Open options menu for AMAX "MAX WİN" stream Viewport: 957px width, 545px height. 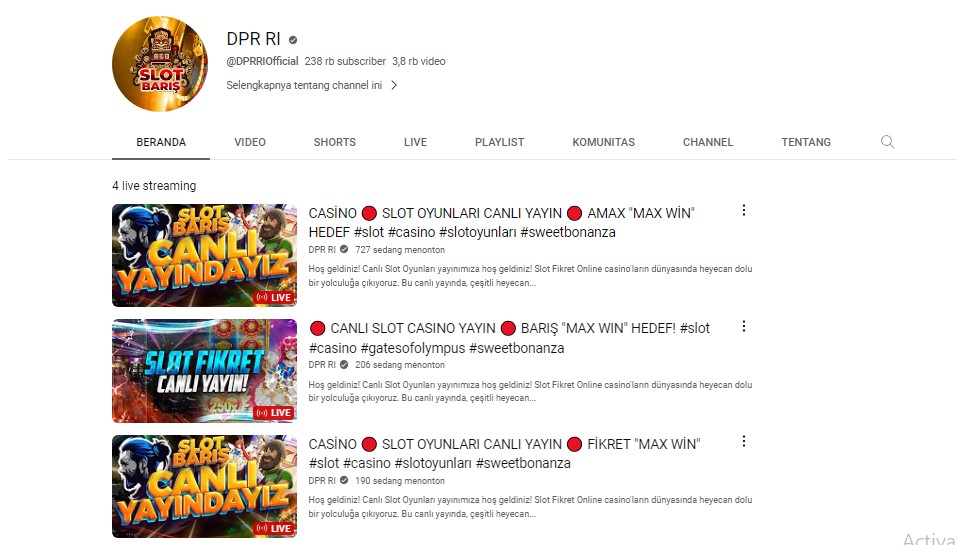click(743, 211)
